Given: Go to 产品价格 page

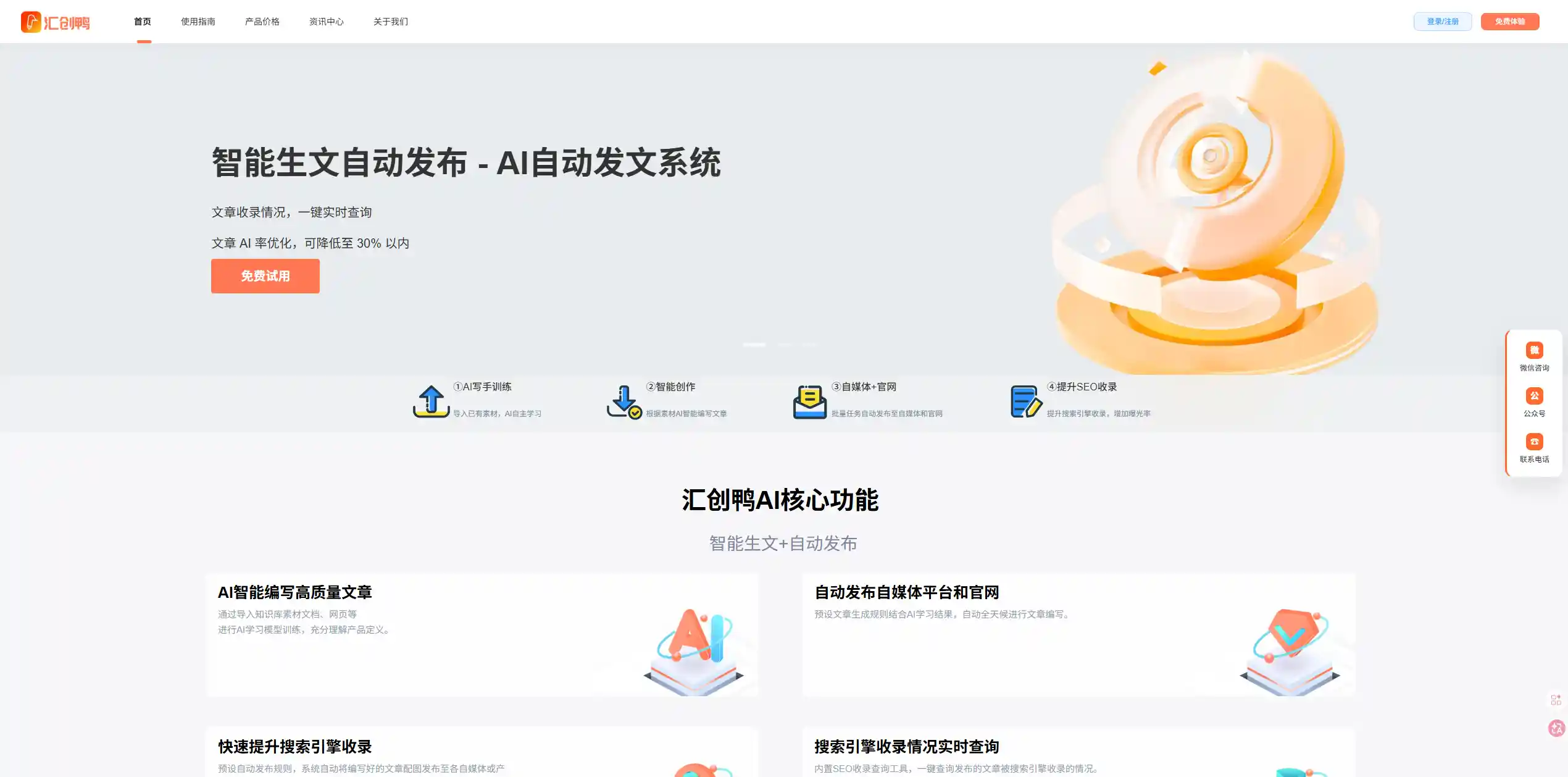Looking at the screenshot, I should [262, 22].
